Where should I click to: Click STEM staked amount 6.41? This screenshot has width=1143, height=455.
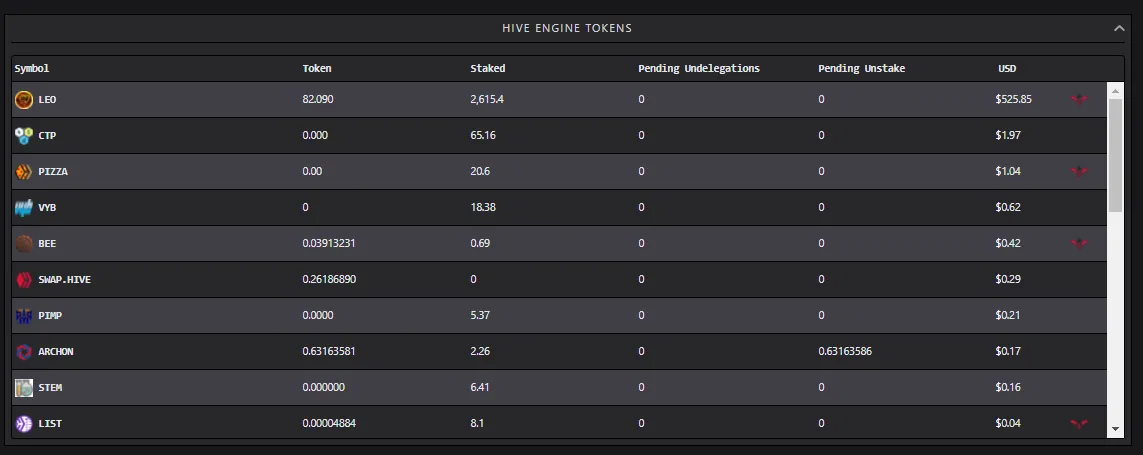[480, 387]
